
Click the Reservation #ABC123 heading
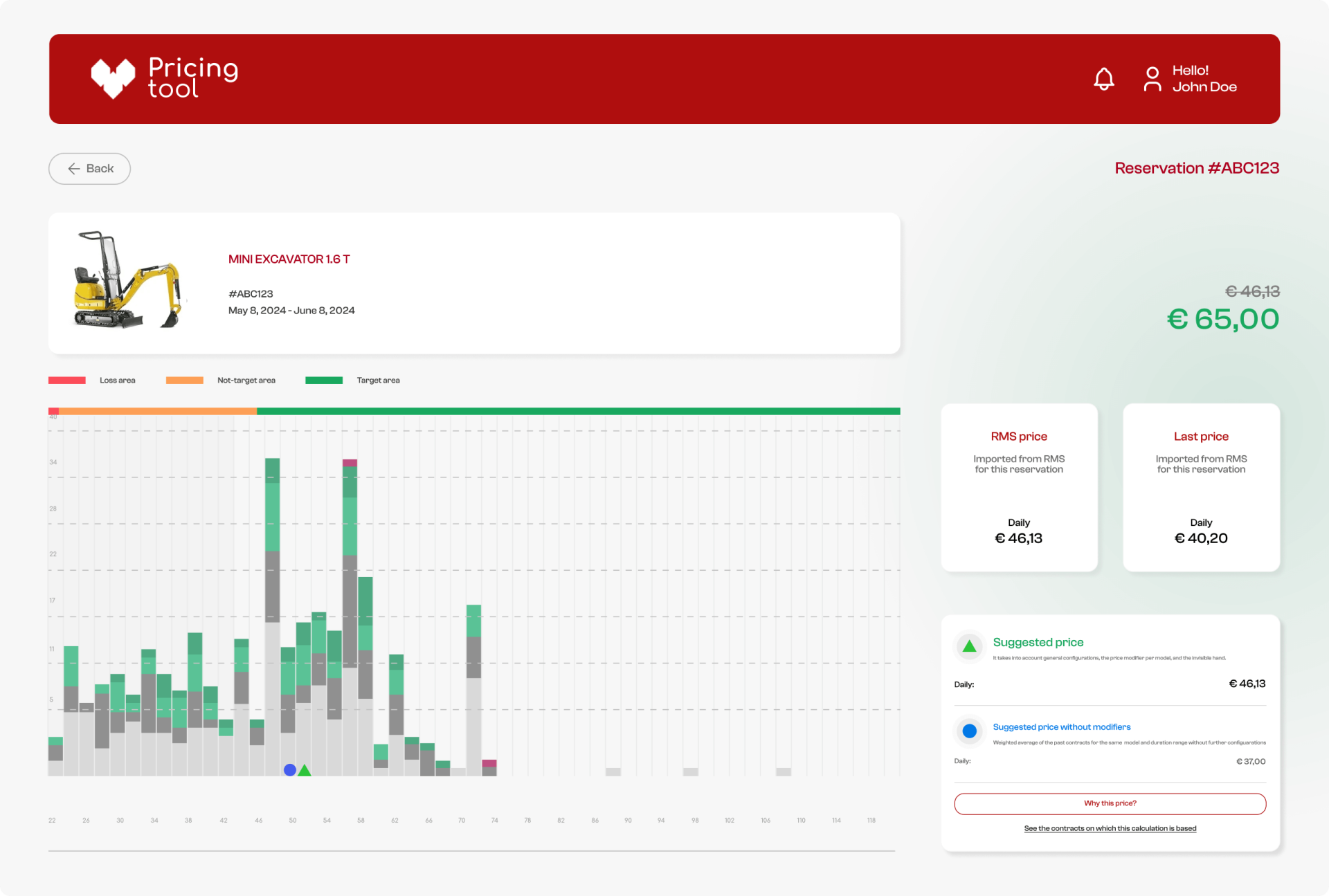[x=1196, y=168]
